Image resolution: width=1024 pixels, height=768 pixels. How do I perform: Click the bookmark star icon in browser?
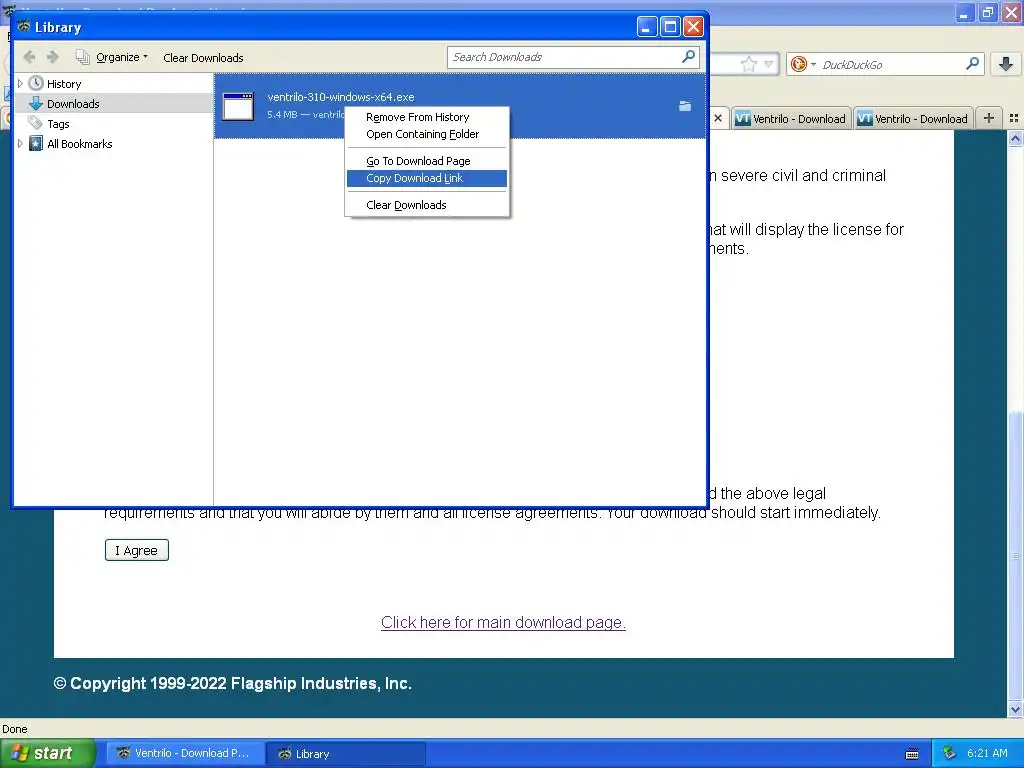point(748,64)
